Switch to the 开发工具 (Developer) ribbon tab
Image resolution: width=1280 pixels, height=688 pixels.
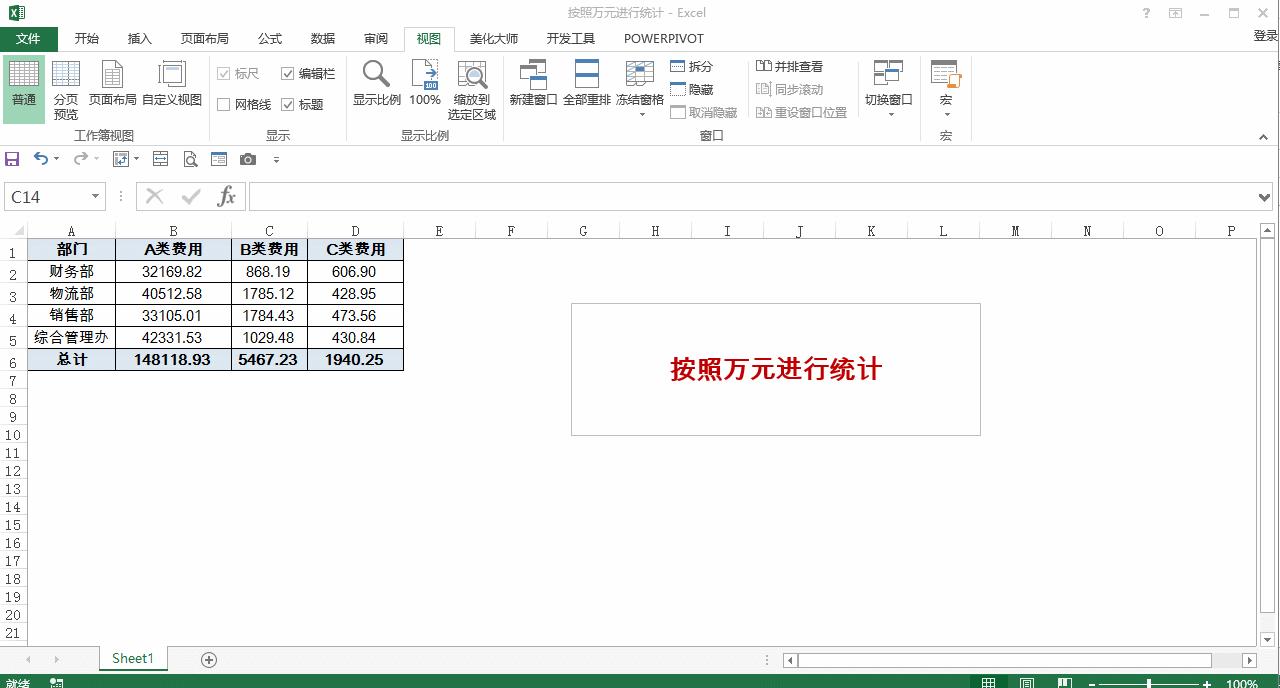click(x=571, y=38)
